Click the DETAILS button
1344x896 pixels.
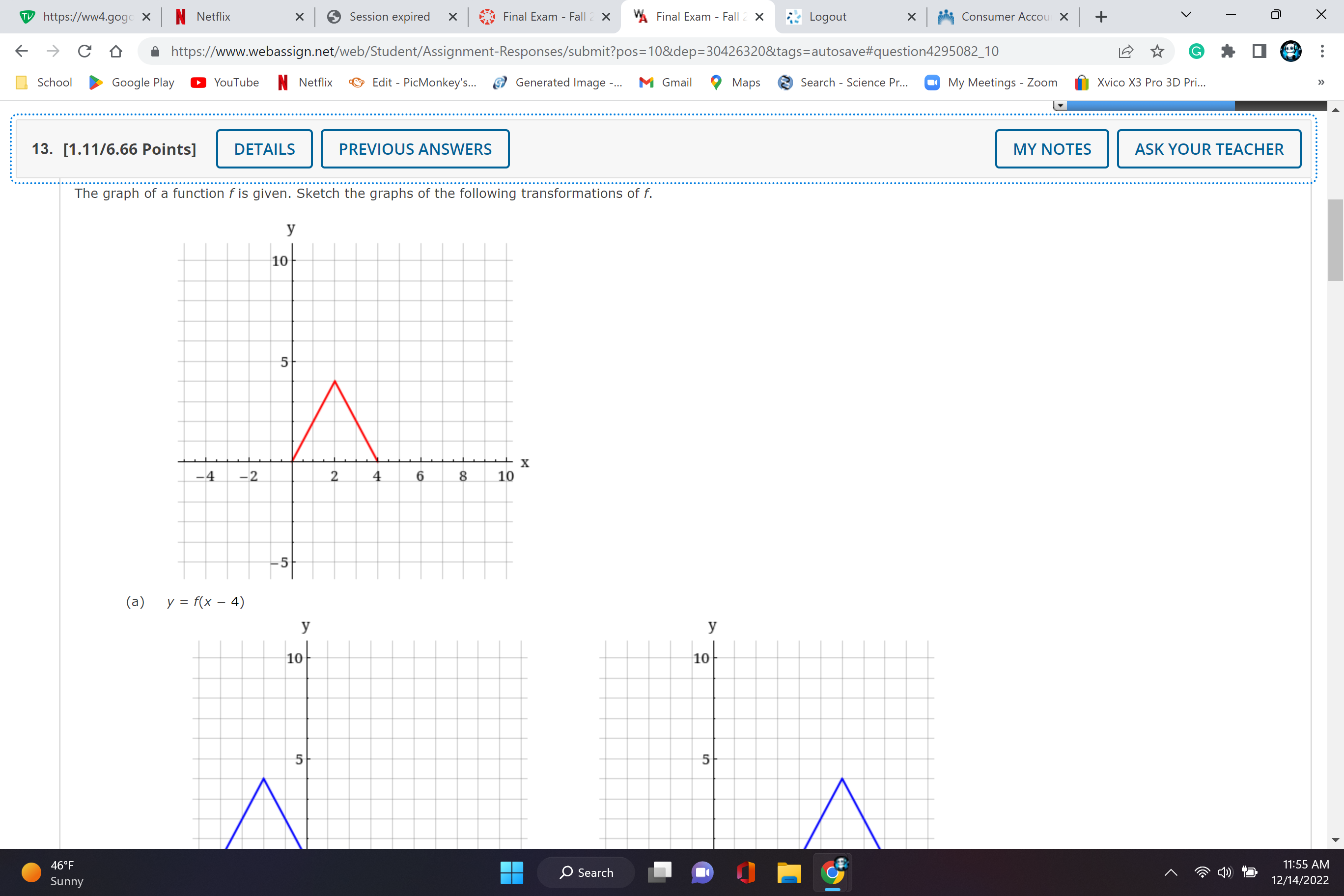pos(264,149)
